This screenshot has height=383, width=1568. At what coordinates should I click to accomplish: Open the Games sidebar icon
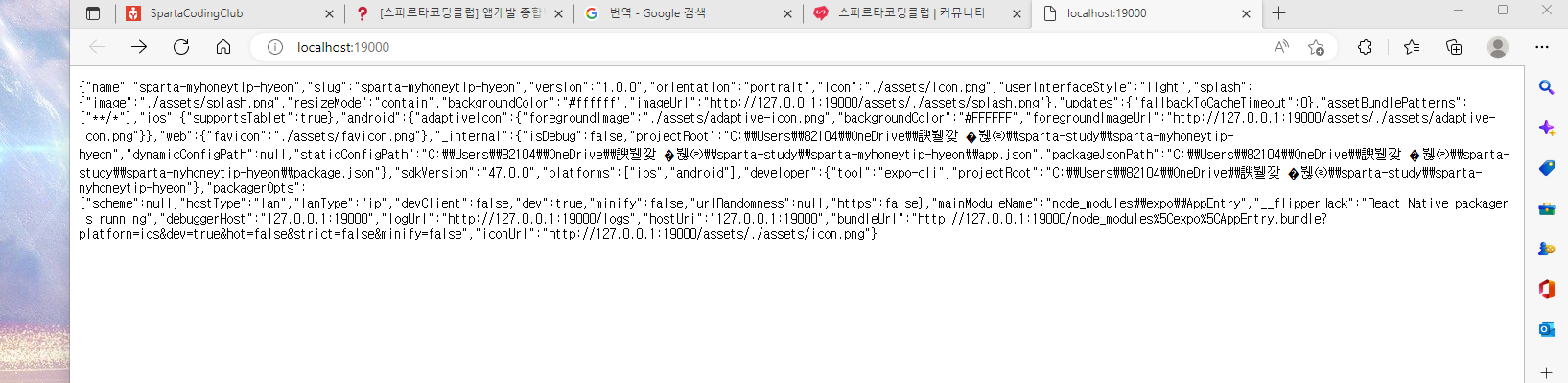[1546, 249]
